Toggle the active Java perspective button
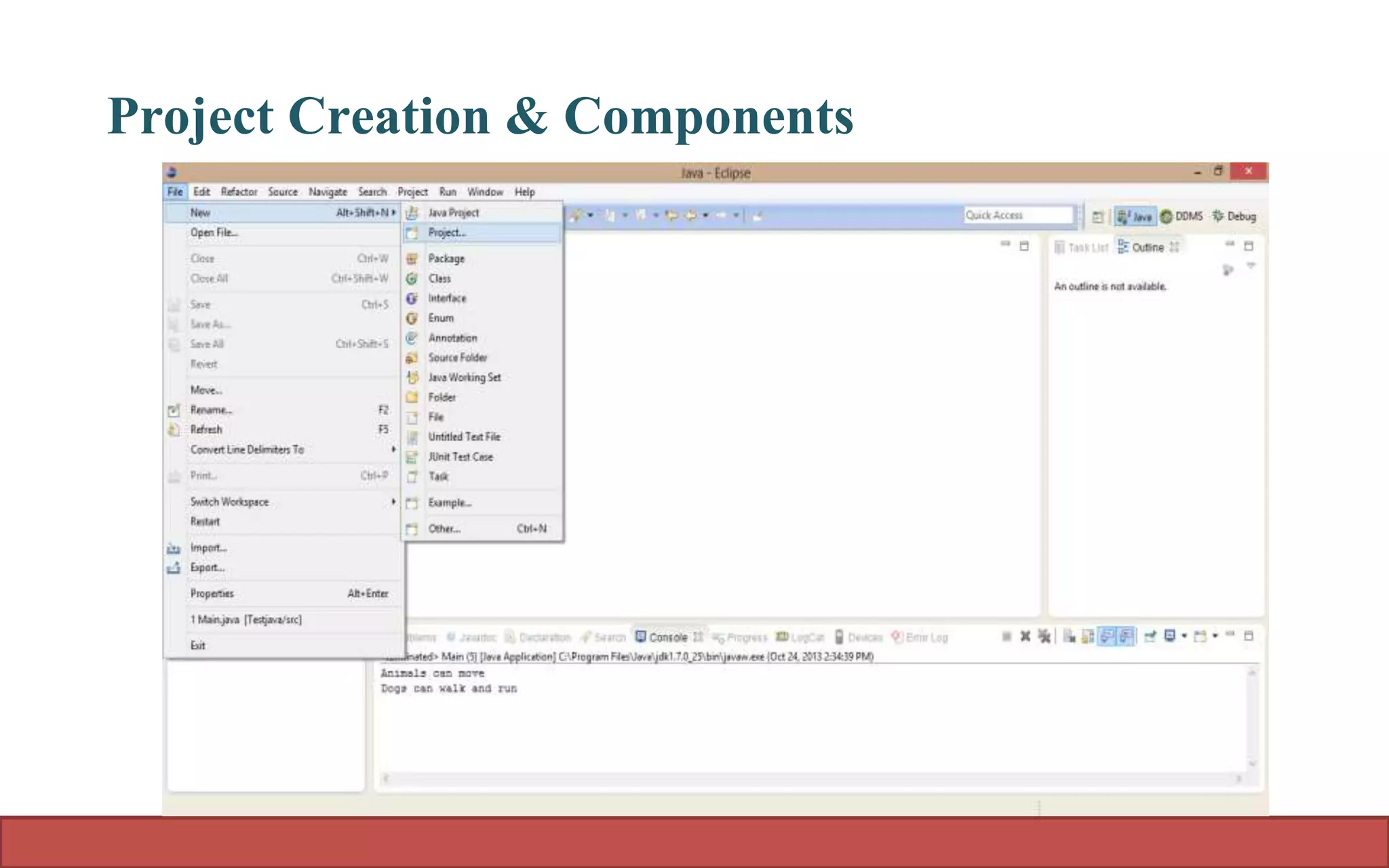This screenshot has height=868, width=1389. (1135, 217)
